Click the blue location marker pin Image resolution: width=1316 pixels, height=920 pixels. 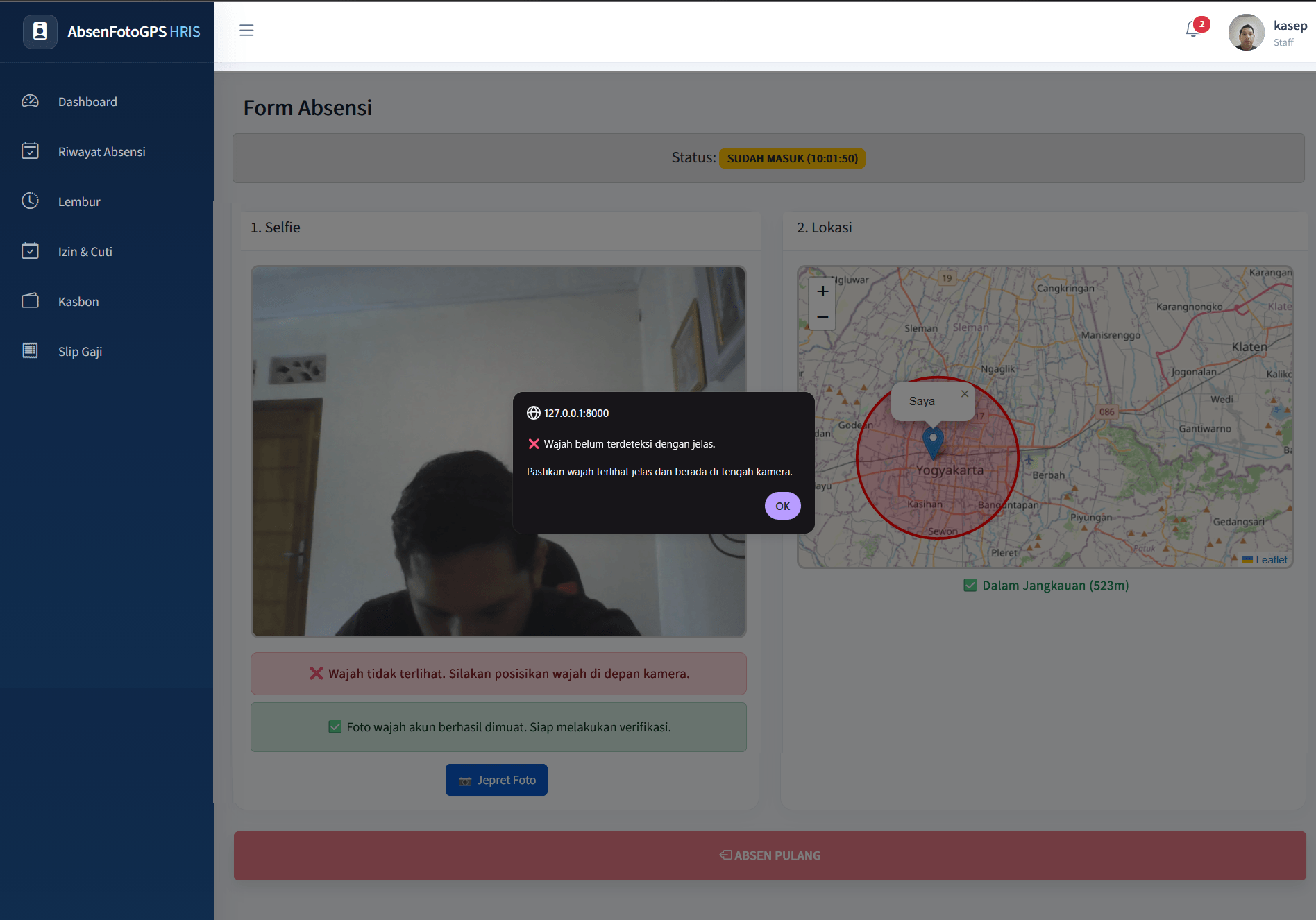tap(934, 443)
